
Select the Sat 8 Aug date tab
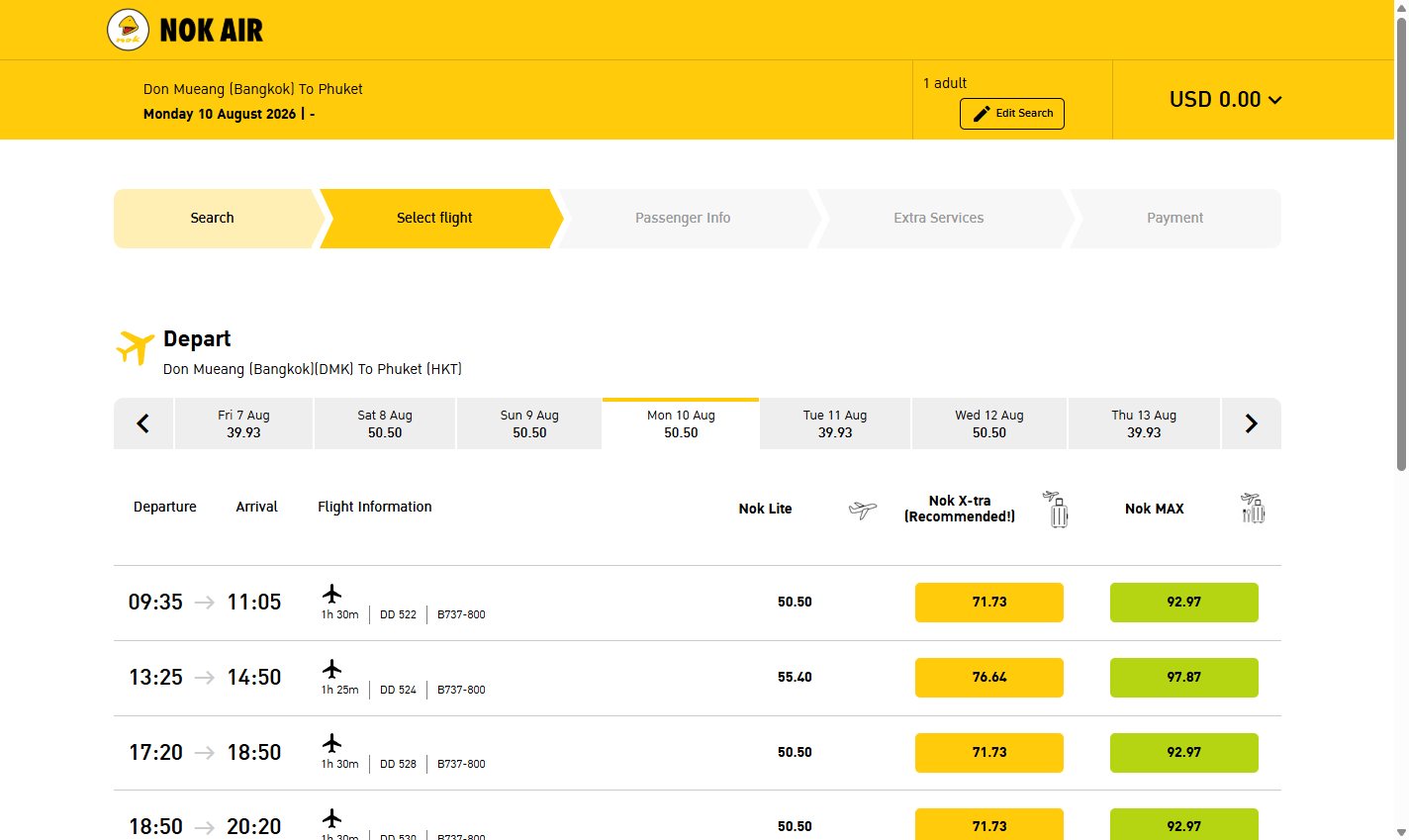pyautogui.click(x=385, y=423)
